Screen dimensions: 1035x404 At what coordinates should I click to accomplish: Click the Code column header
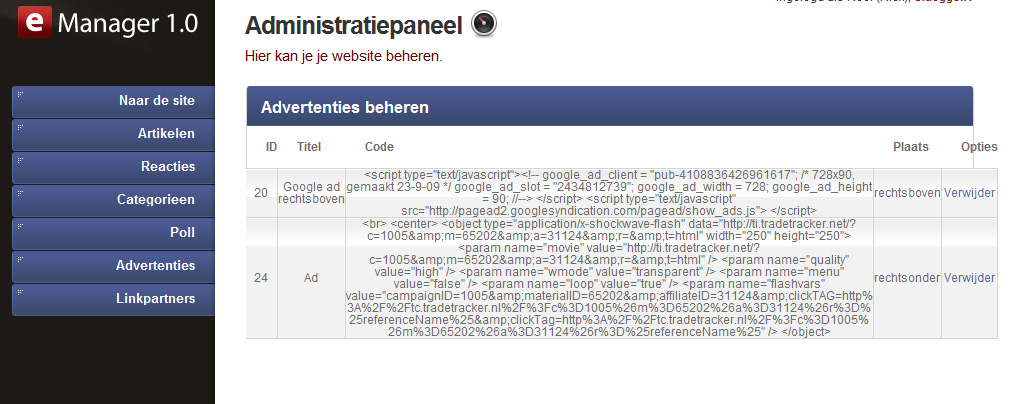[379, 147]
